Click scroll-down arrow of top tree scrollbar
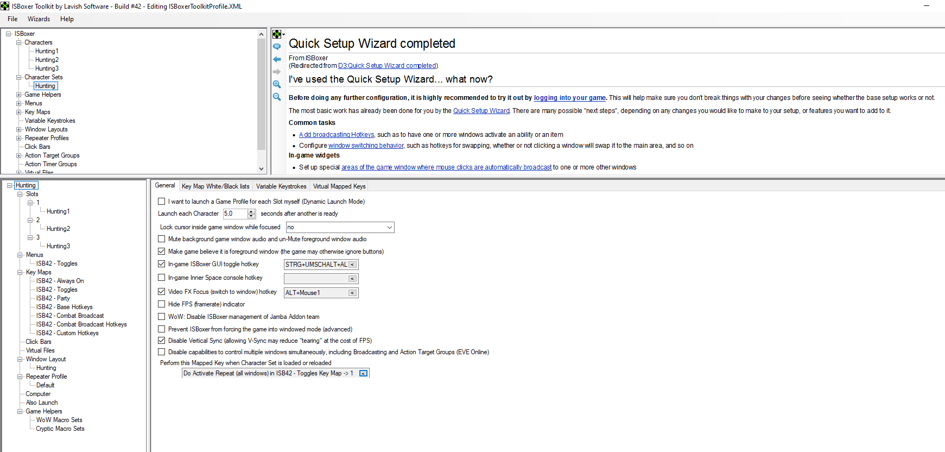This screenshot has width=945, height=452. pyautogui.click(x=261, y=169)
